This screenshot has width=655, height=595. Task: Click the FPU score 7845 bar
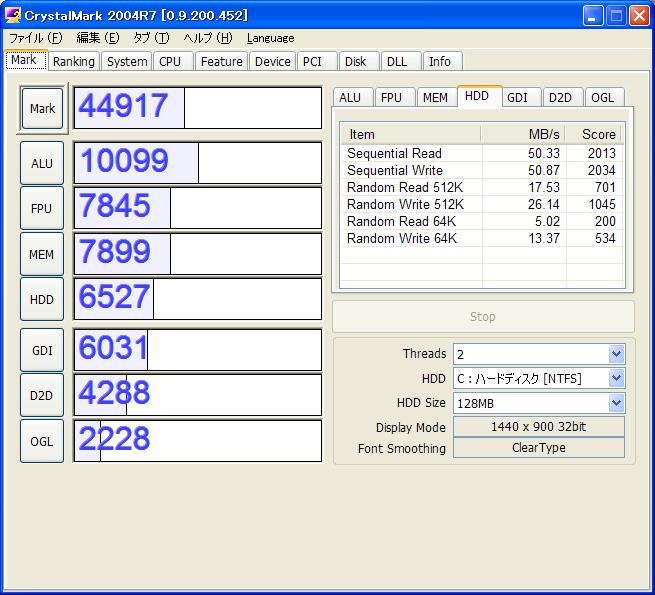(198, 208)
